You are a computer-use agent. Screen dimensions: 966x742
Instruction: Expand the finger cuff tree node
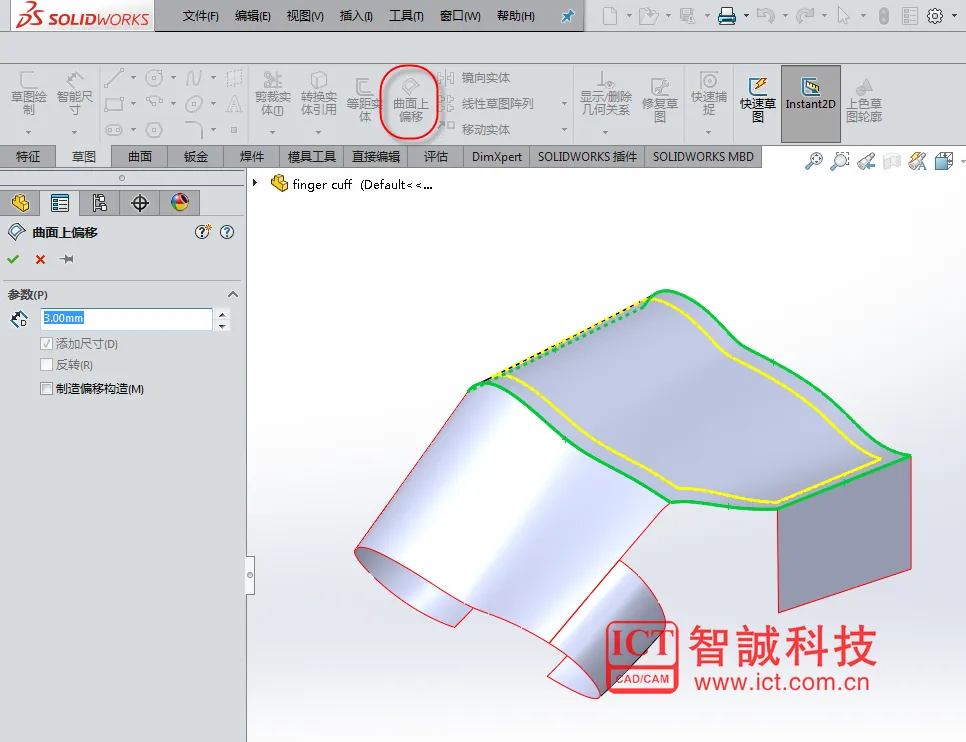tap(254, 182)
